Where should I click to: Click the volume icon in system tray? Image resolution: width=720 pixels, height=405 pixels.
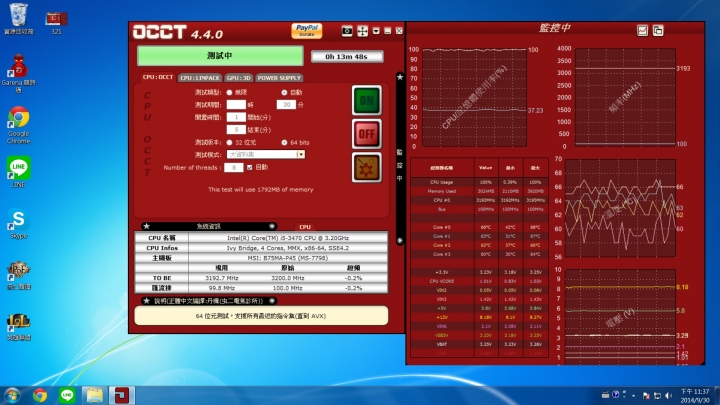668,395
